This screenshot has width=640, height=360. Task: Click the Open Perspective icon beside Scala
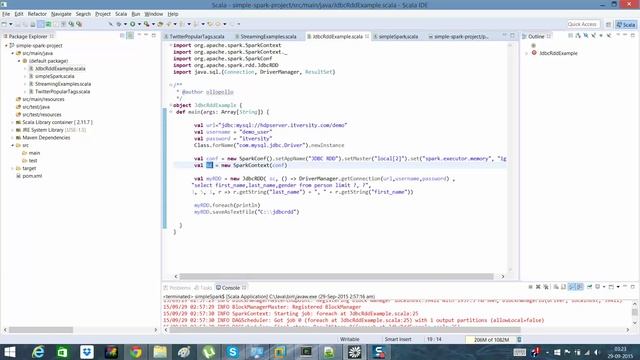(x=609, y=24)
